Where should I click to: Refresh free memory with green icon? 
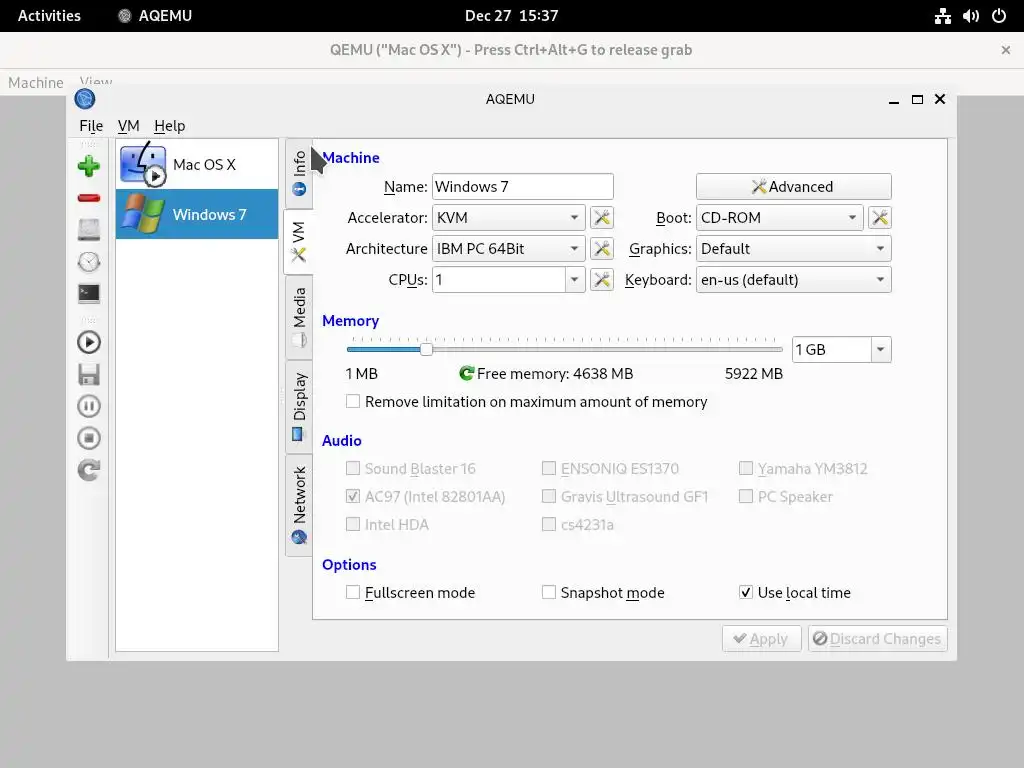pyautogui.click(x=466, y=374)
